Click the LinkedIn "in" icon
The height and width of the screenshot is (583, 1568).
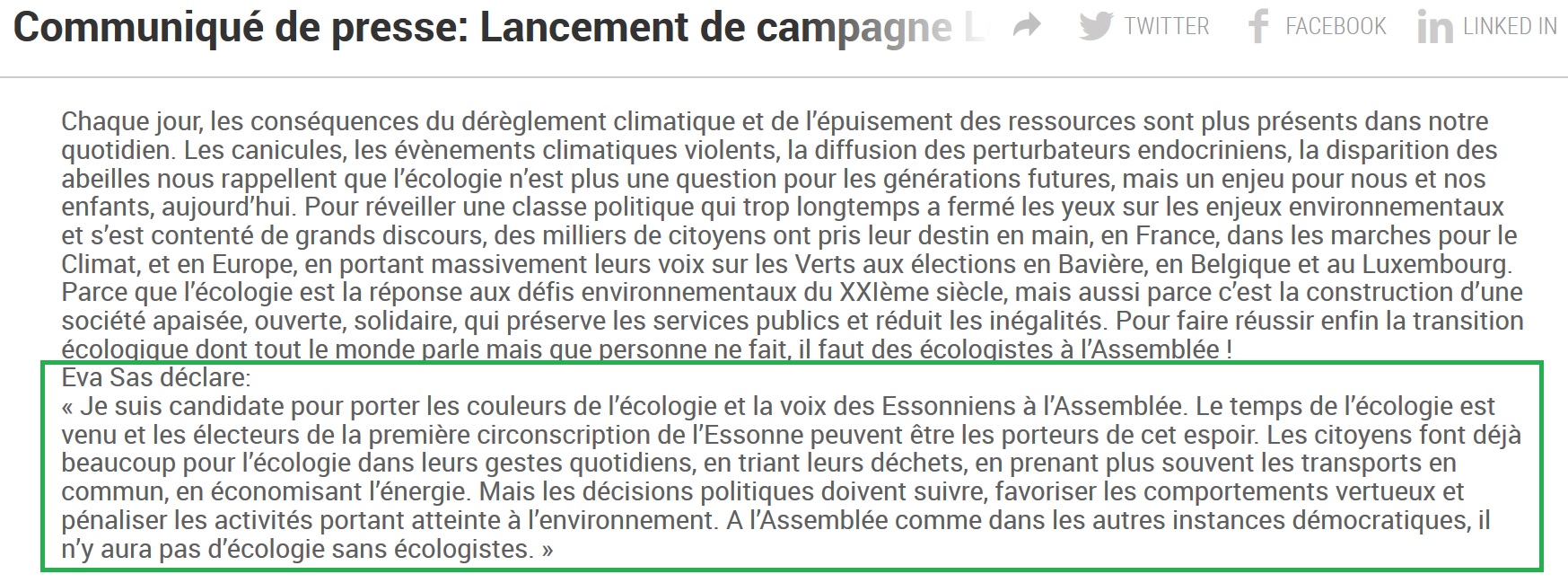(x=1434, y=28)
